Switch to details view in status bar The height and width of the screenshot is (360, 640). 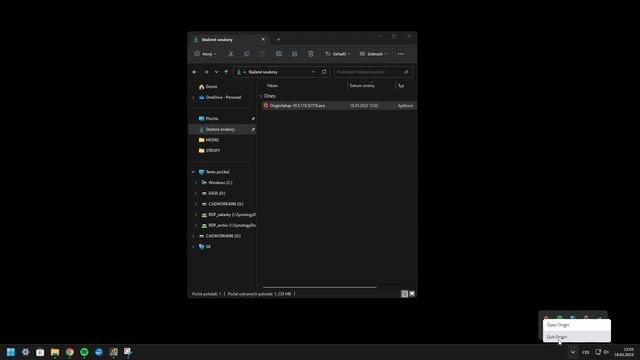coord(404,294)
